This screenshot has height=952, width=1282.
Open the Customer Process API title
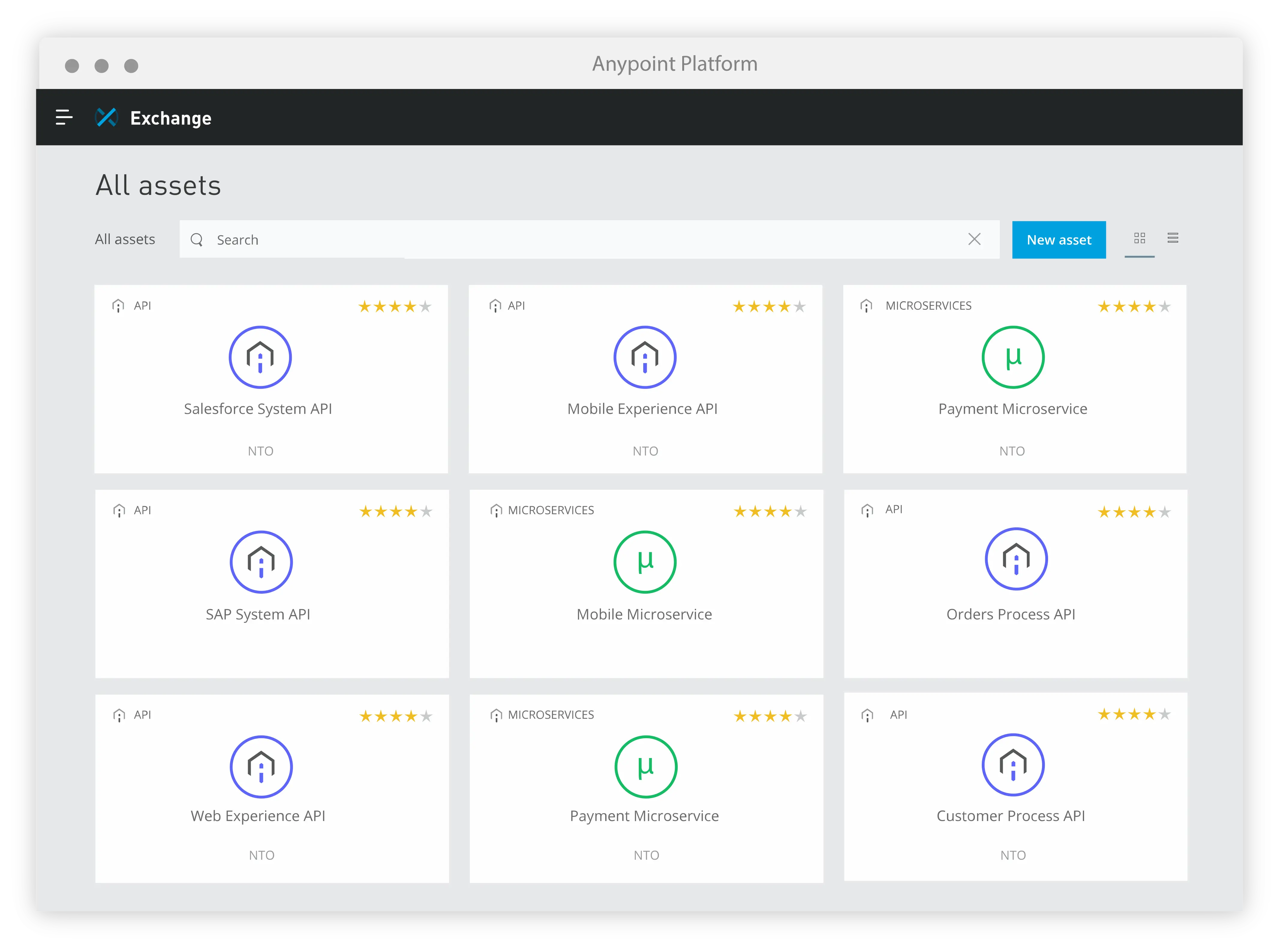click(1011, 816)
